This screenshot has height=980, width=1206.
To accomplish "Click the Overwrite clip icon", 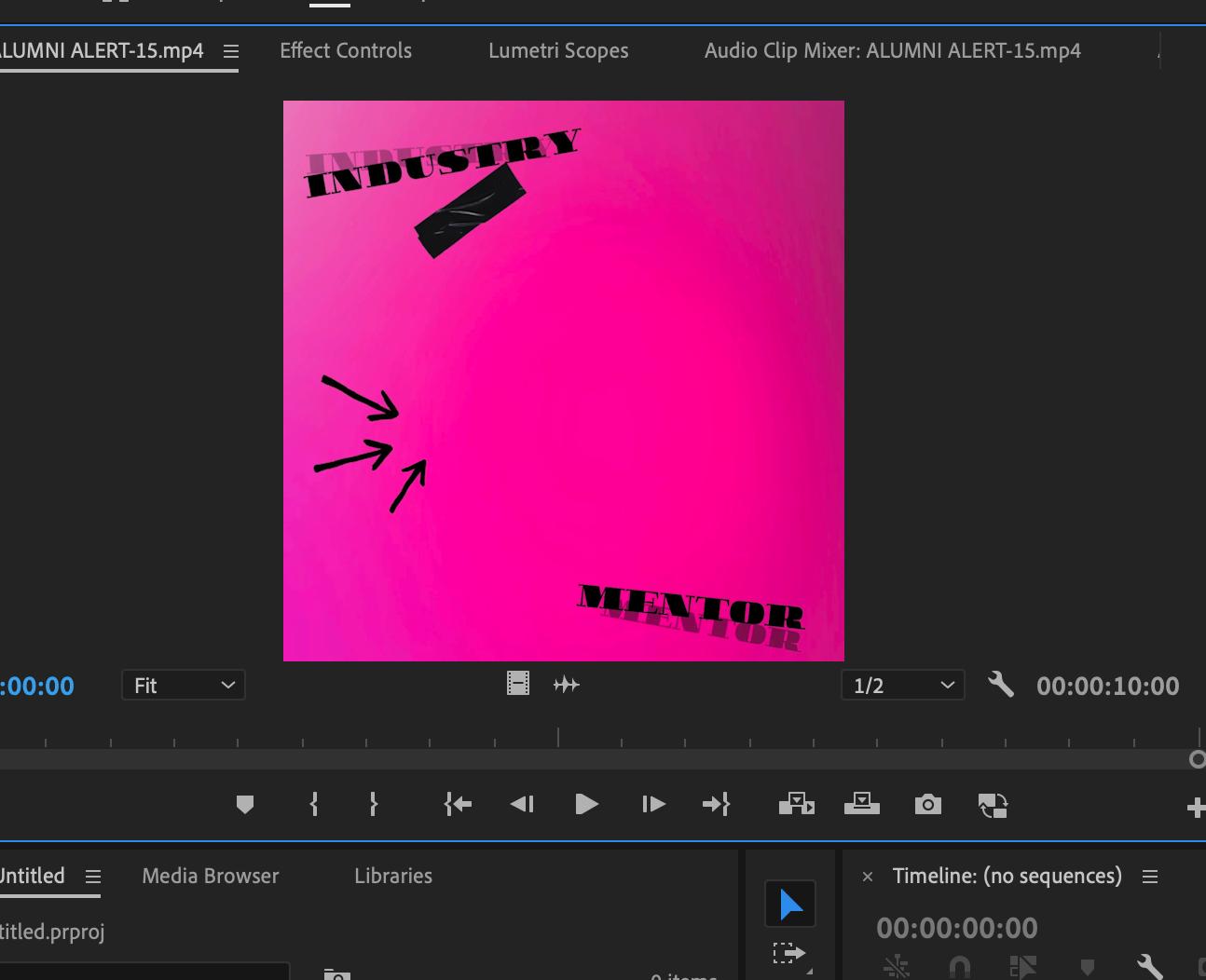I will pos(861,804).
